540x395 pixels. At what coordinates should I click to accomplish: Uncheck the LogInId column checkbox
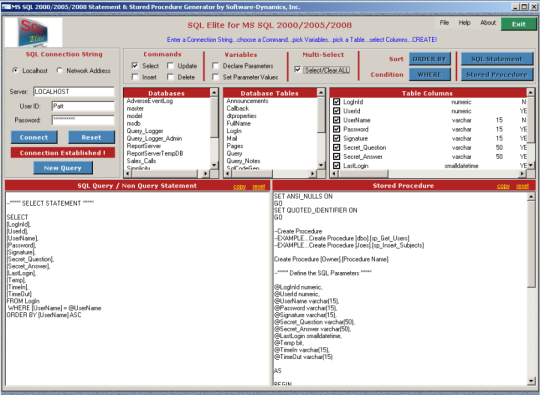(336, 102)
